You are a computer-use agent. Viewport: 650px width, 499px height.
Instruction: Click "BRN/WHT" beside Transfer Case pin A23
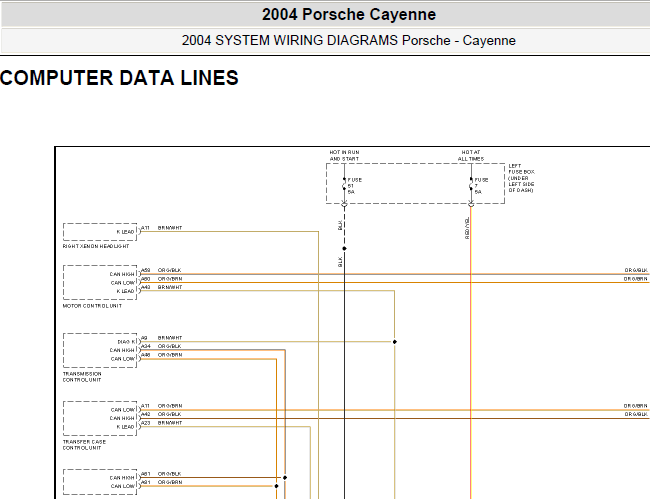(170, 423)
